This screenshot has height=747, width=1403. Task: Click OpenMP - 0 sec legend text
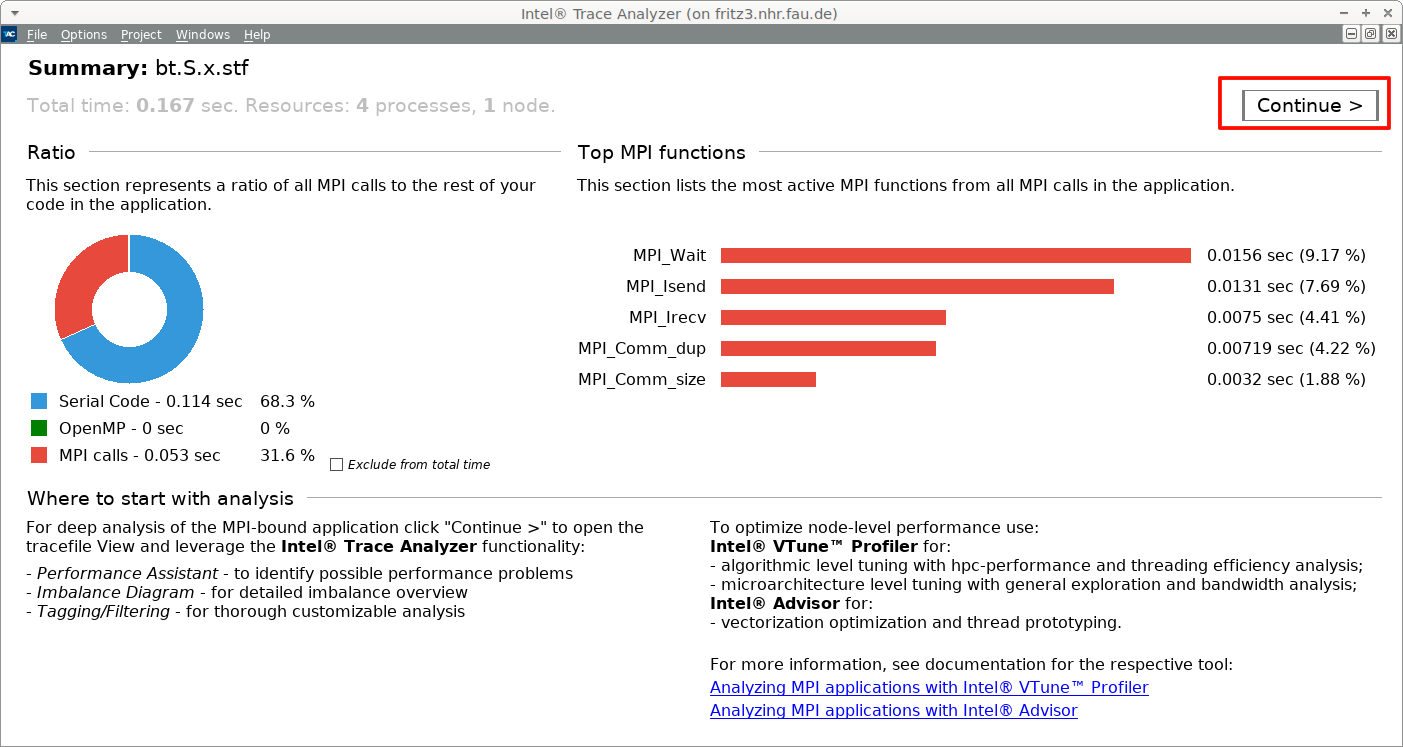[121, 428]
